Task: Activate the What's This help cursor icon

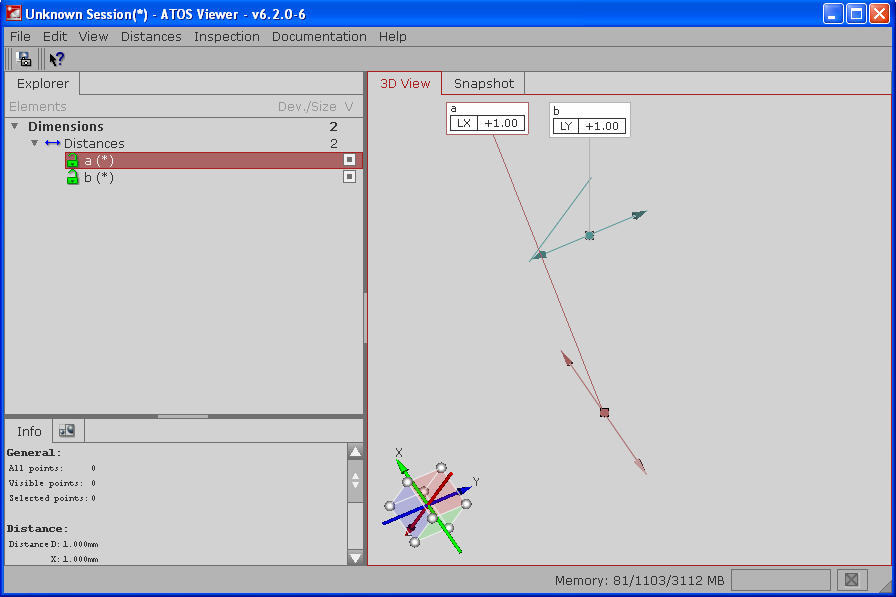Action: 57,59
